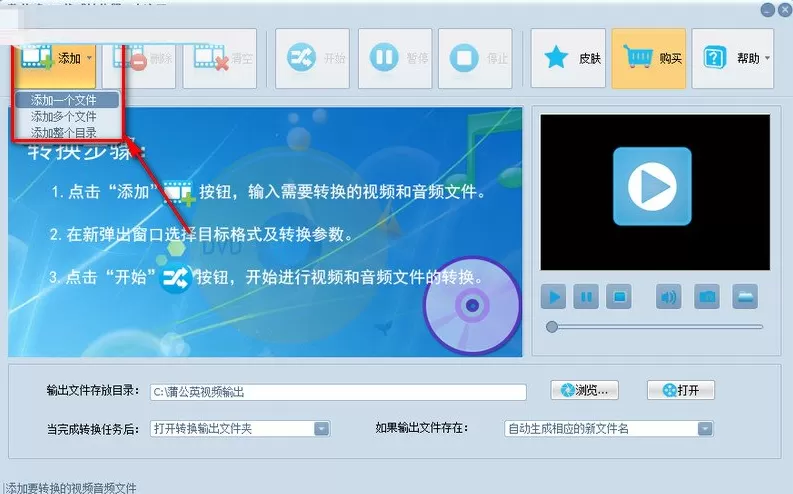Image resolution: width=793 pixels, height=494 pixels.
Task: Click the preview seek slider handle
Action: click(x=552, y=327)
